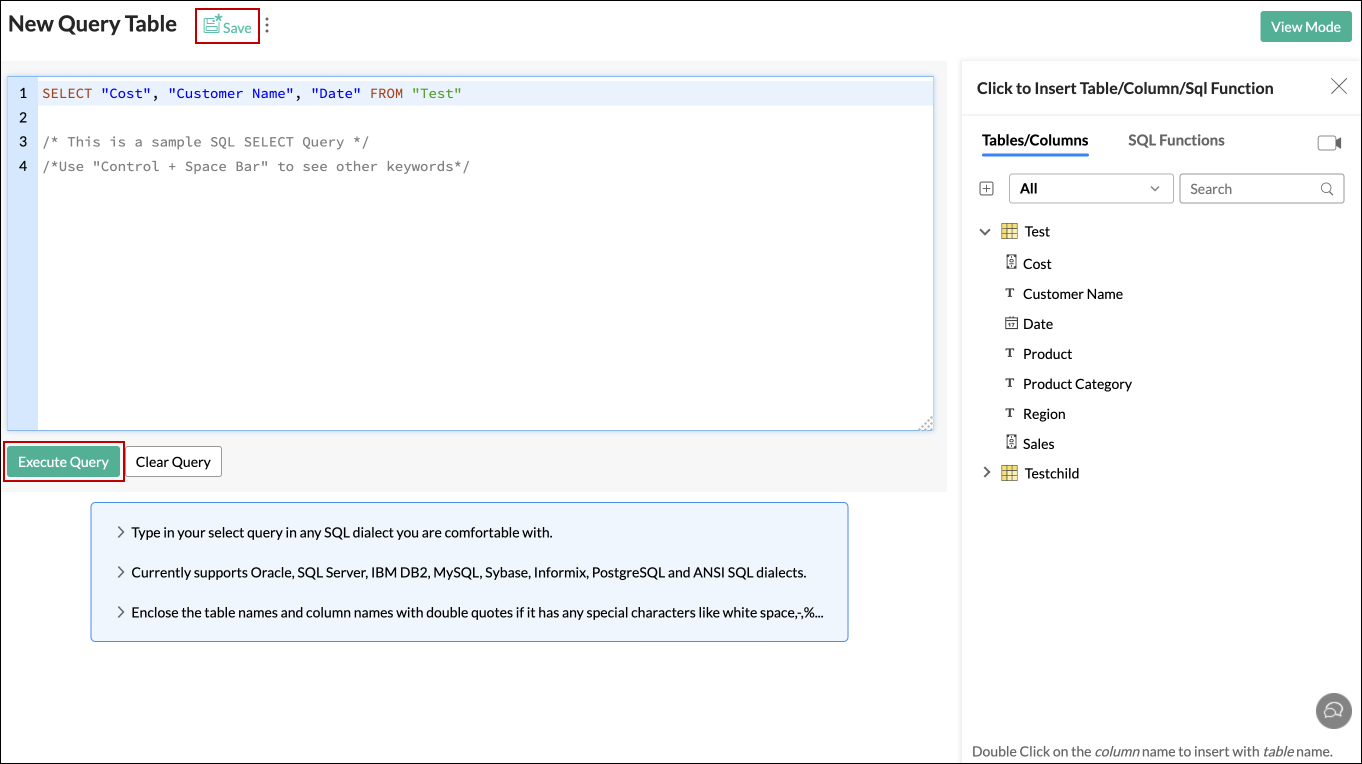This screenshot has width=1362, height=764.
Task: Click the Clear Query button
Action: pyautogui.click(x=173, y=461)
